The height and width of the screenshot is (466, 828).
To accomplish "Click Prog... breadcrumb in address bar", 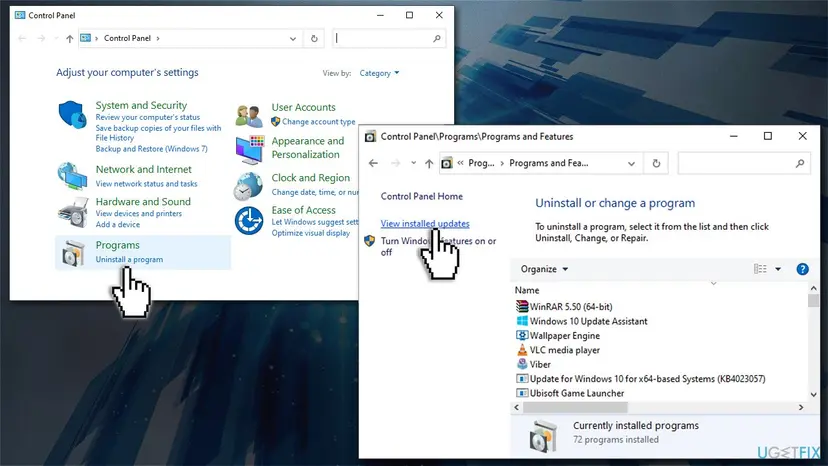I will (481, 163).
